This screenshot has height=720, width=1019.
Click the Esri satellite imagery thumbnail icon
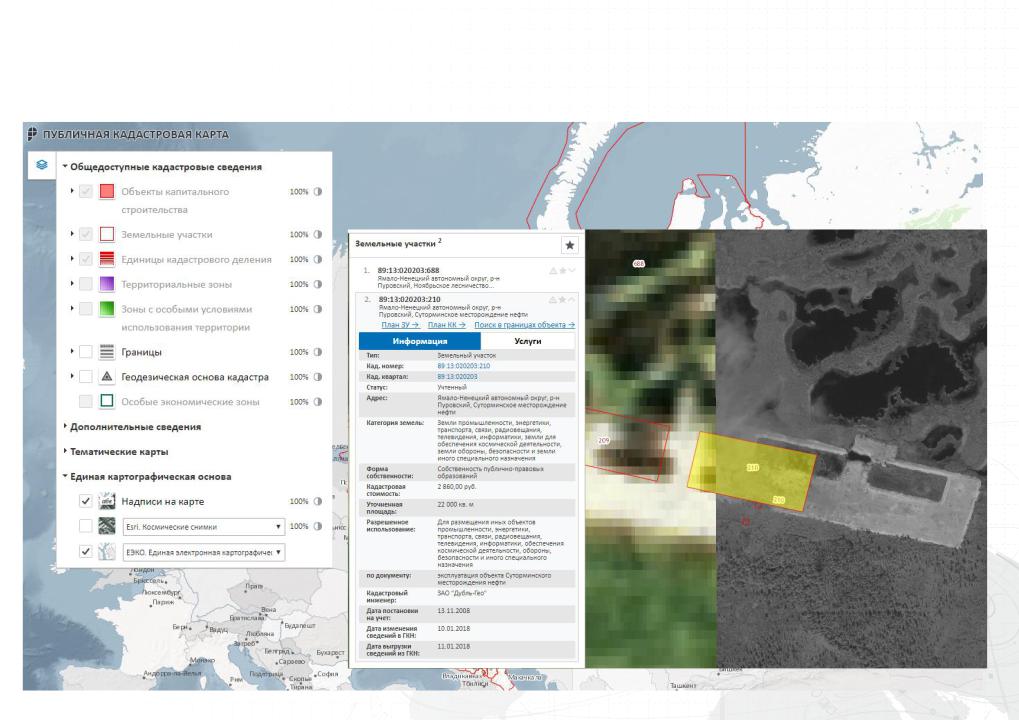pyautogui.click(x=107, y=526)
